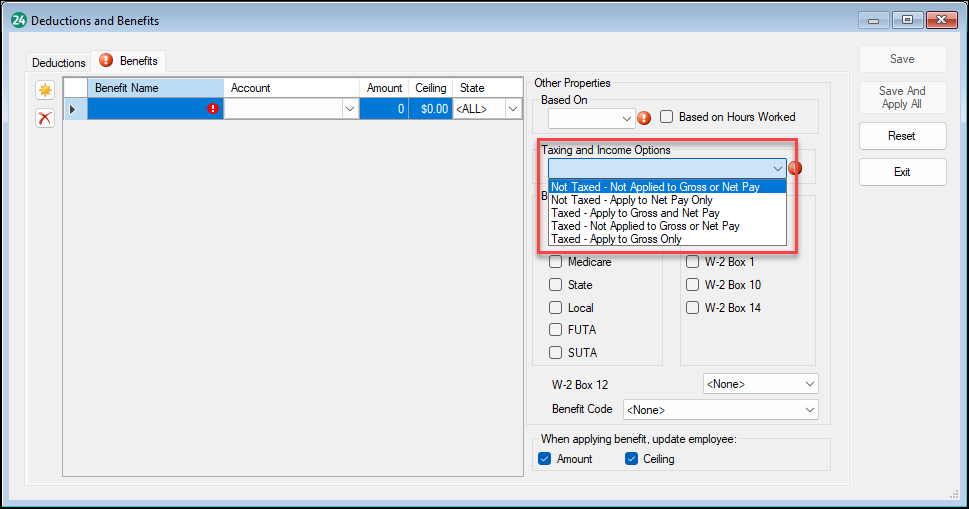This screenshot has width=969, height=509.
Task: Click the error icon in Benefit Name cell
Action: (x=212, y=109)
